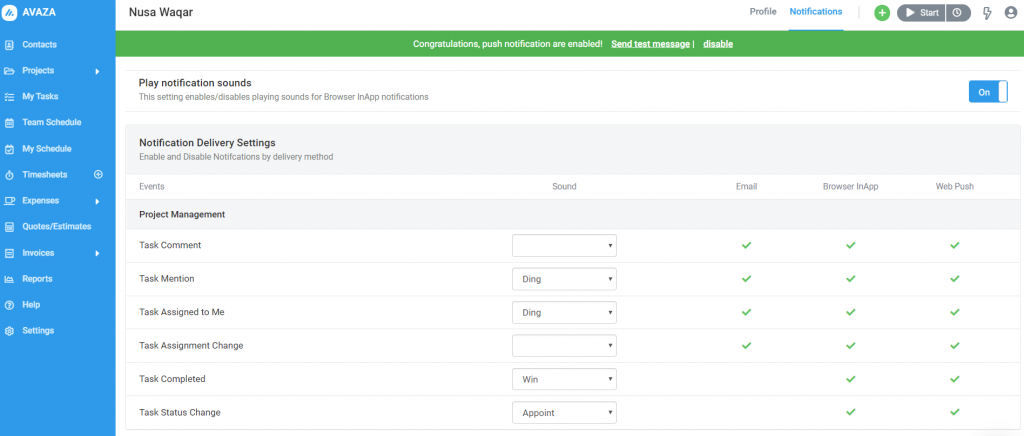This screenshot has width=1024, height=436.
Task: Click the Timesheets plus icon in sidebar
Action: click(99, 174)
